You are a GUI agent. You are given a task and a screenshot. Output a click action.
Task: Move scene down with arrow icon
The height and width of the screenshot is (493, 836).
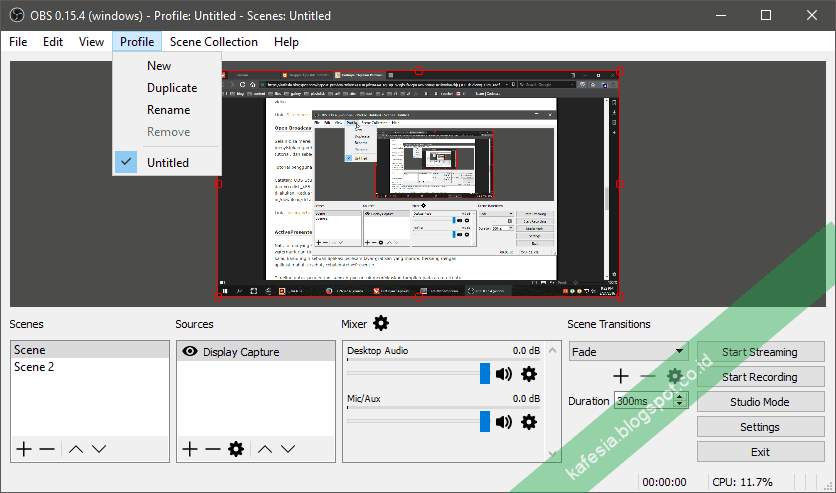pos(99,449)
